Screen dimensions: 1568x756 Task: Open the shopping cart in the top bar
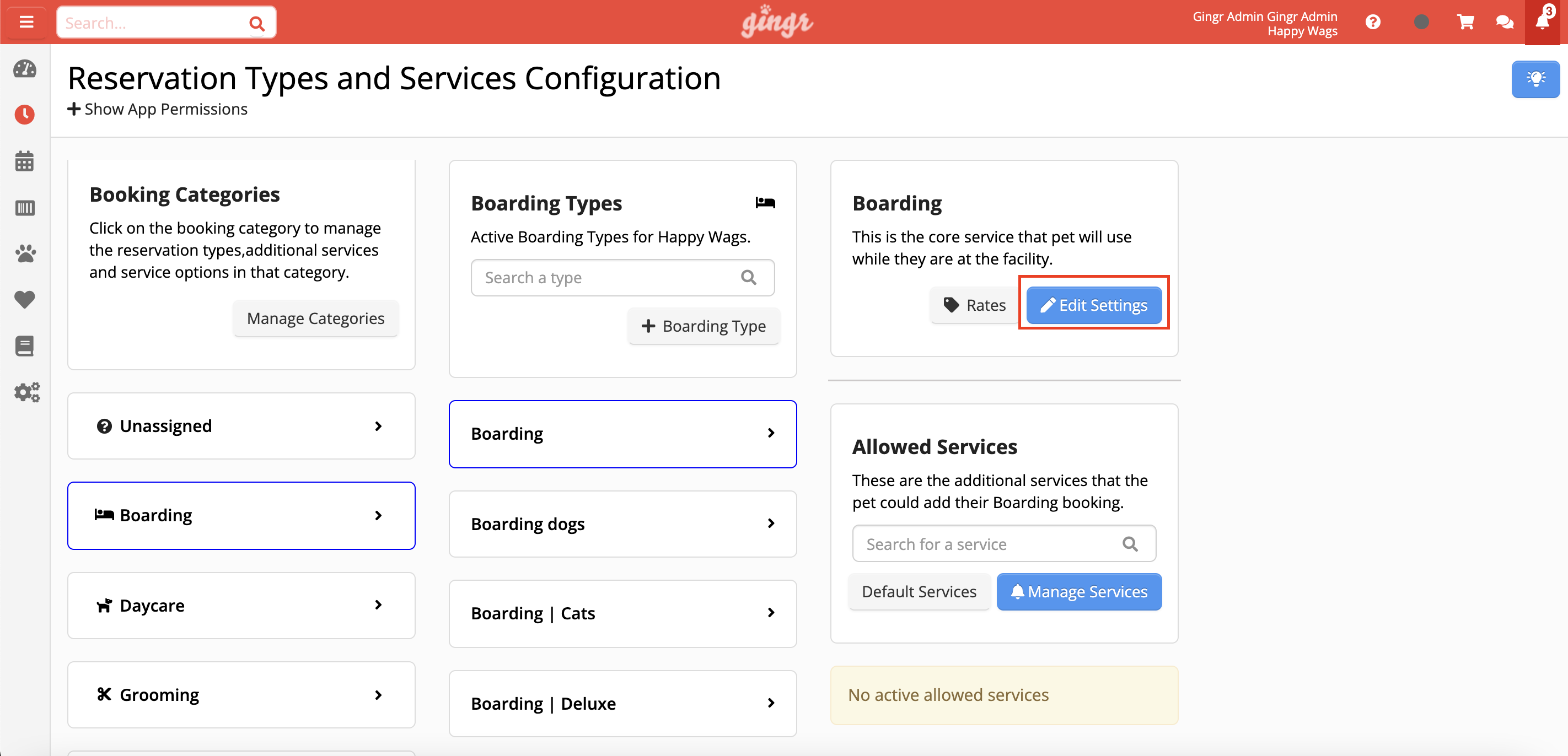click(x=1466, y=22)
